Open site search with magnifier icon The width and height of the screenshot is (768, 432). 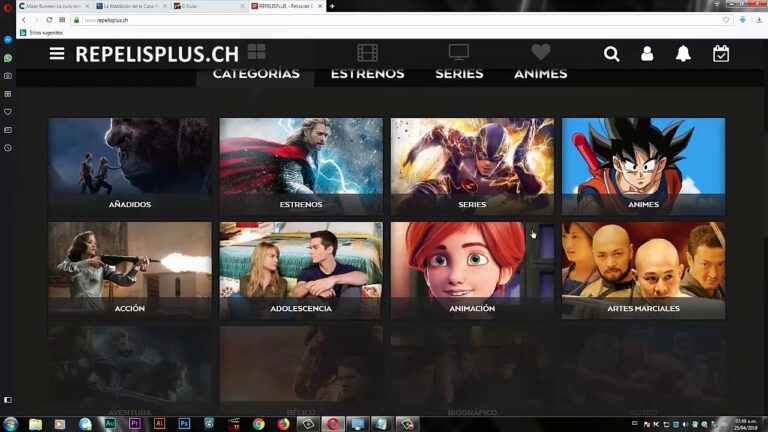coord(611,54)
